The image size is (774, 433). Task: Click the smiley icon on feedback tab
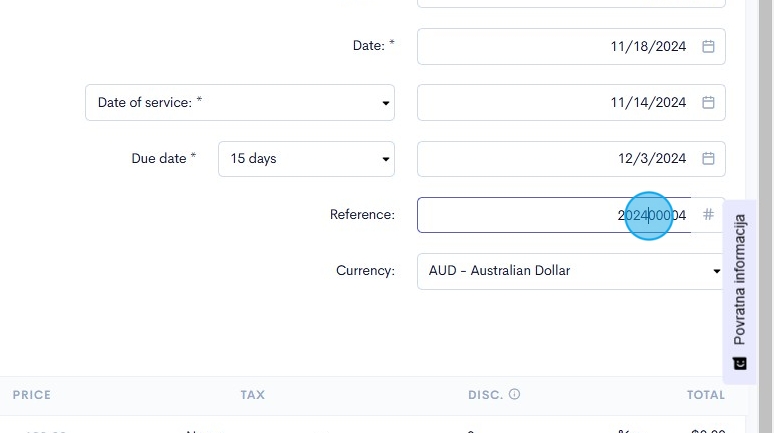click(x=740, y=363)
